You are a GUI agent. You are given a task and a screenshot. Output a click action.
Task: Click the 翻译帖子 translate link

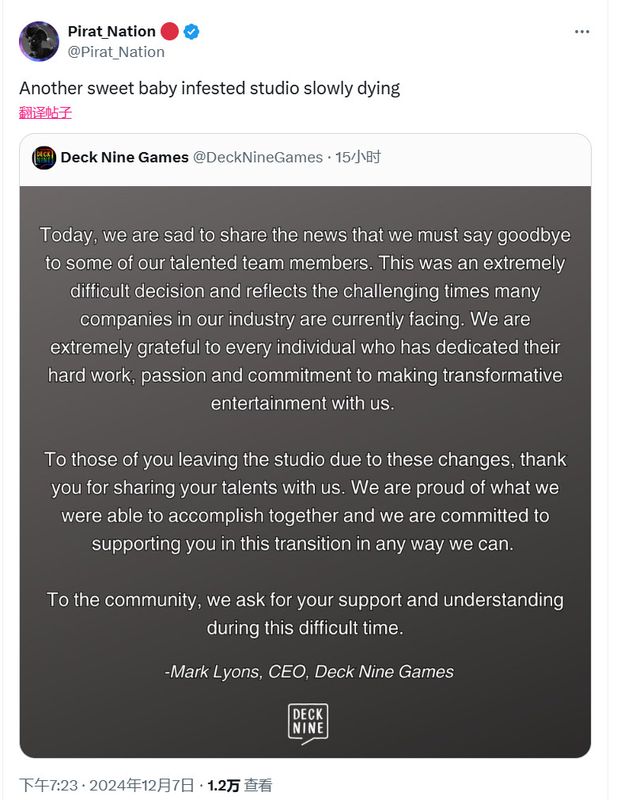pyautogui.click(x=45, y=113)
